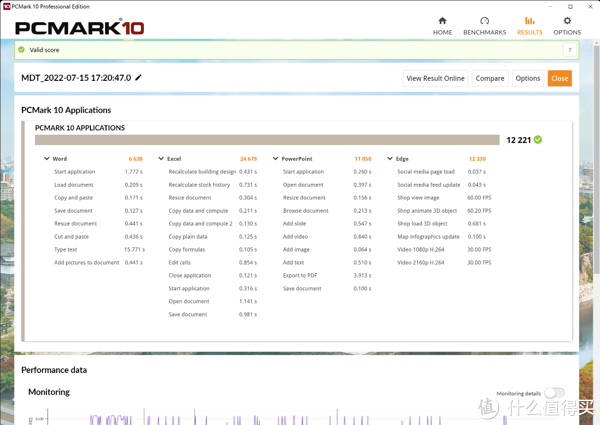The width and height of the screenshot is (600, 425).
Task: Click the Compare button
Action: click(490, 78)
